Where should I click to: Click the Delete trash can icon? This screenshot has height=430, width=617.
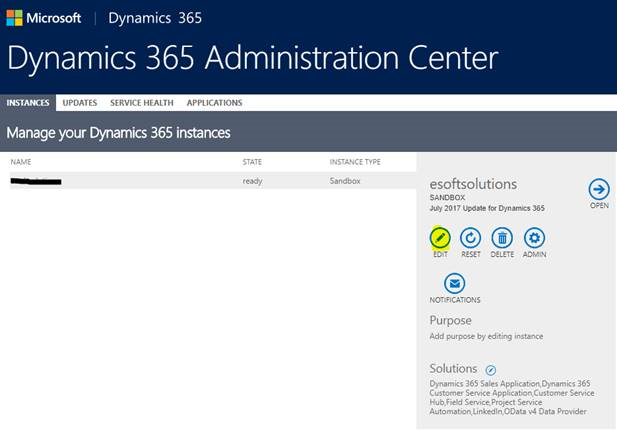[502, 238]
